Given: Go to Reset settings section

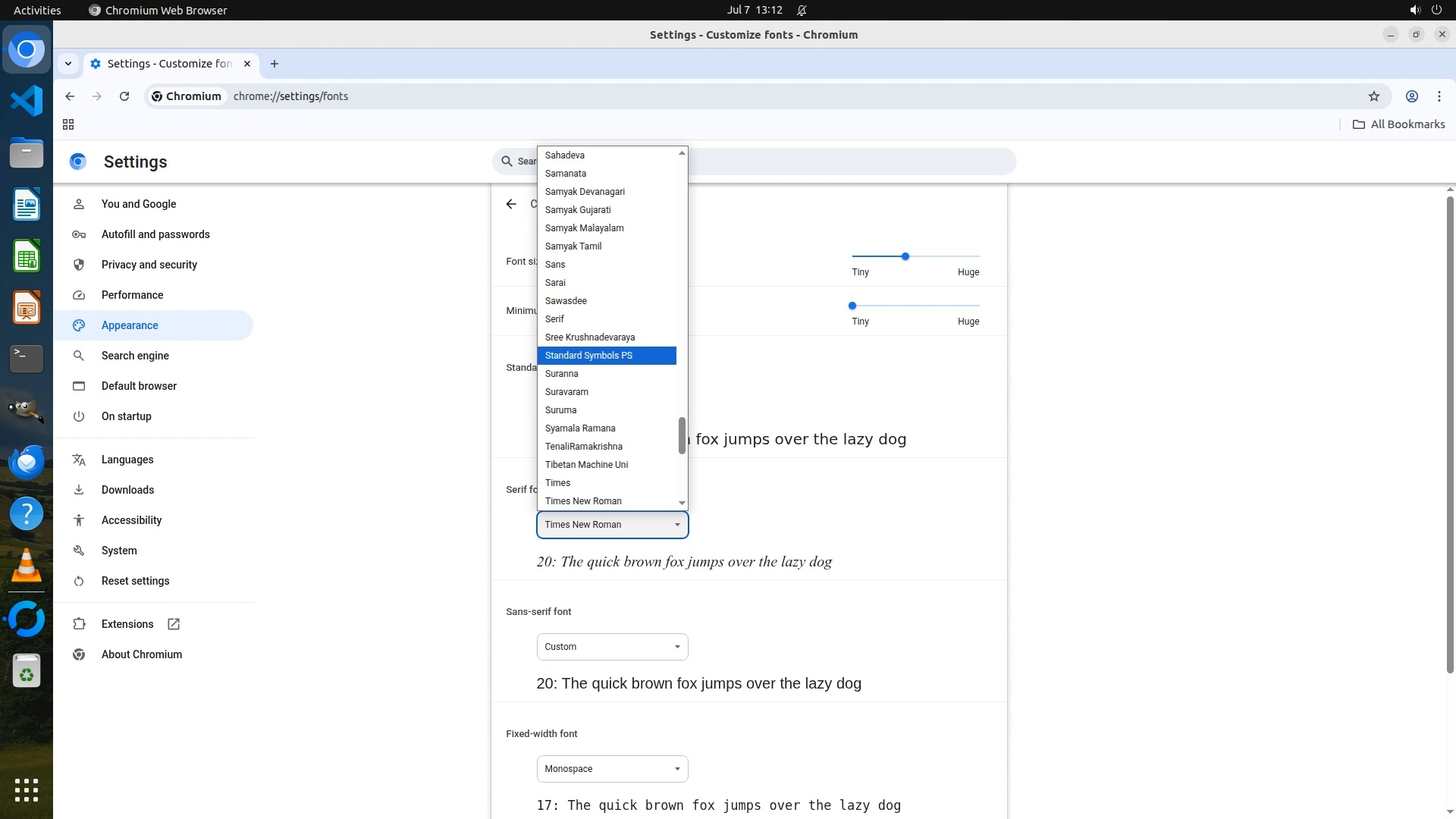Looking at the screenshot, I should pyautogui.click(x=136, y=581).
